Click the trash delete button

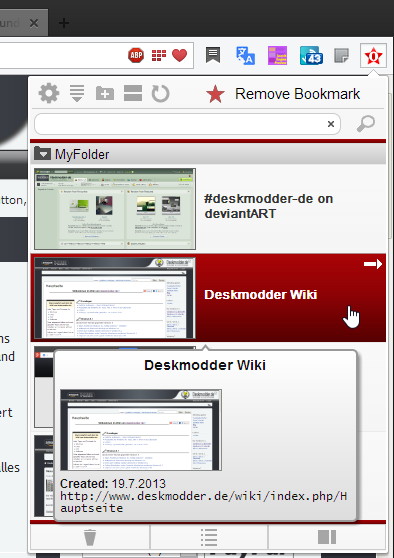[x=90, y=537]
